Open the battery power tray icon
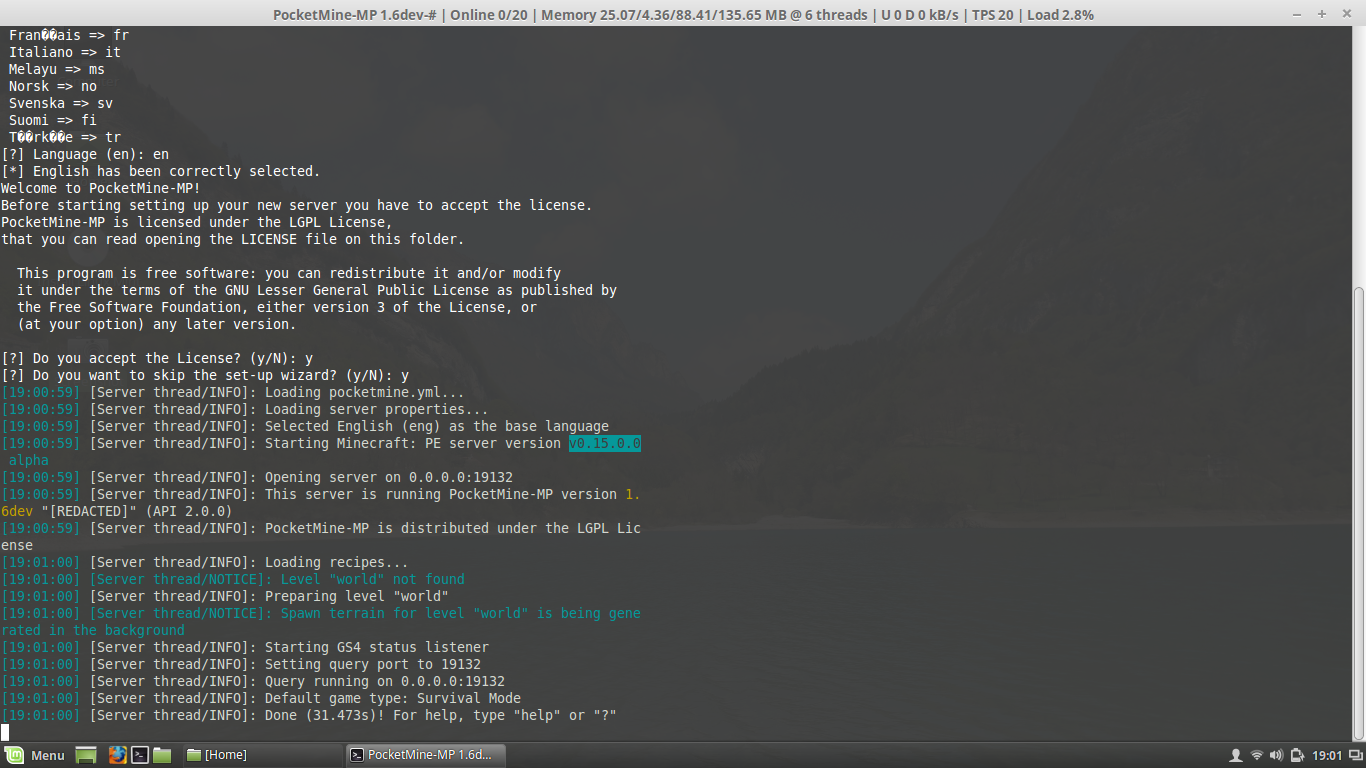The image size is (1366, 768). point(1298,755)
